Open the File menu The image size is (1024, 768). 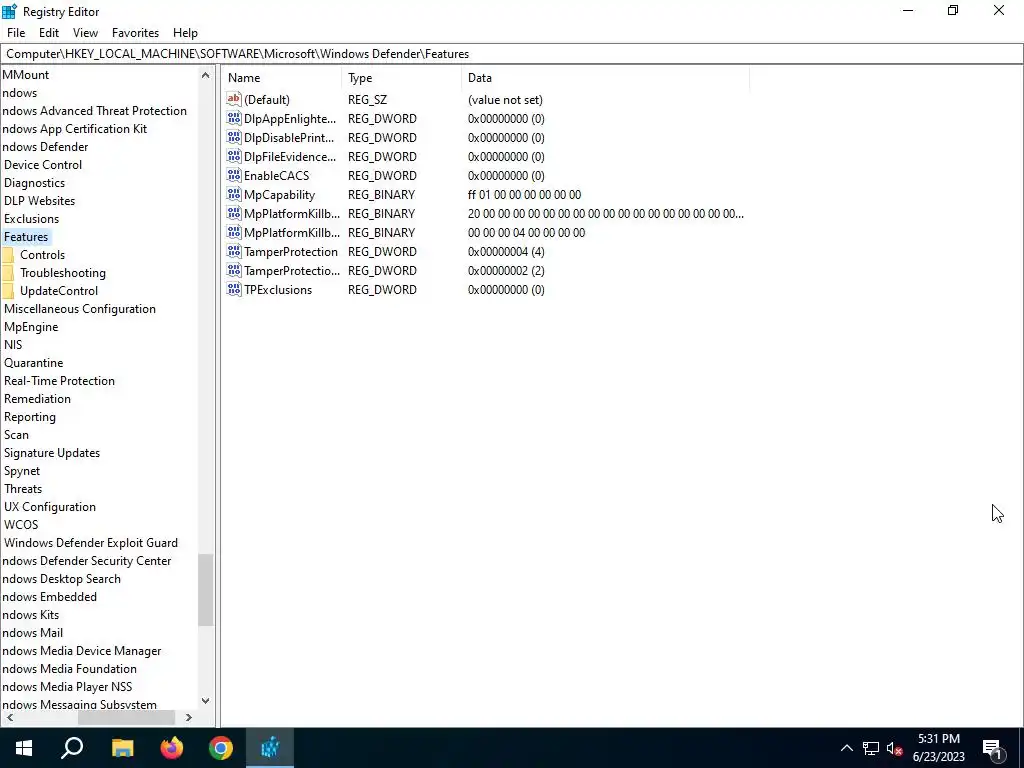16,33
